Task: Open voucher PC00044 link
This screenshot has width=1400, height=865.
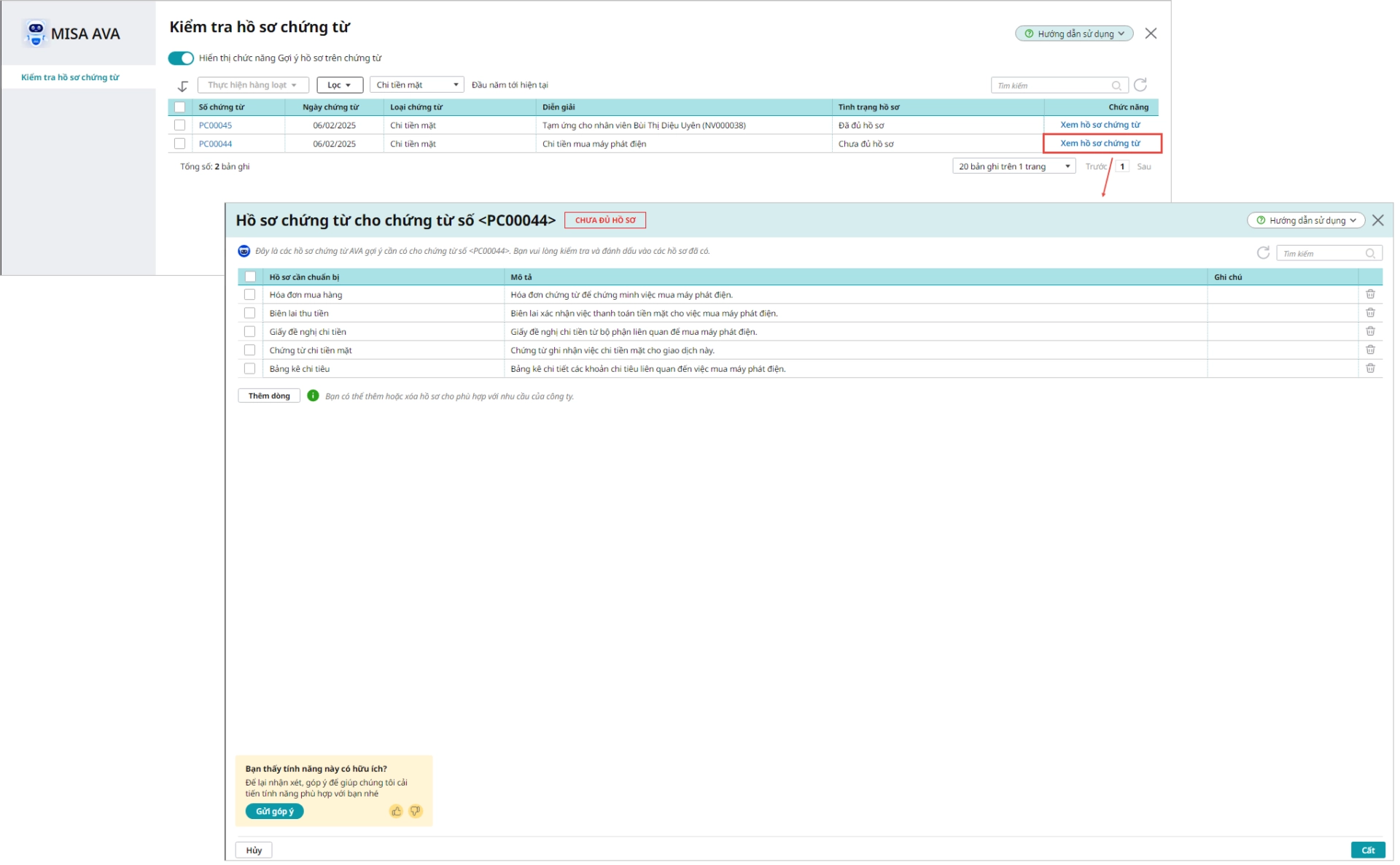Action: tap(215, 144)
